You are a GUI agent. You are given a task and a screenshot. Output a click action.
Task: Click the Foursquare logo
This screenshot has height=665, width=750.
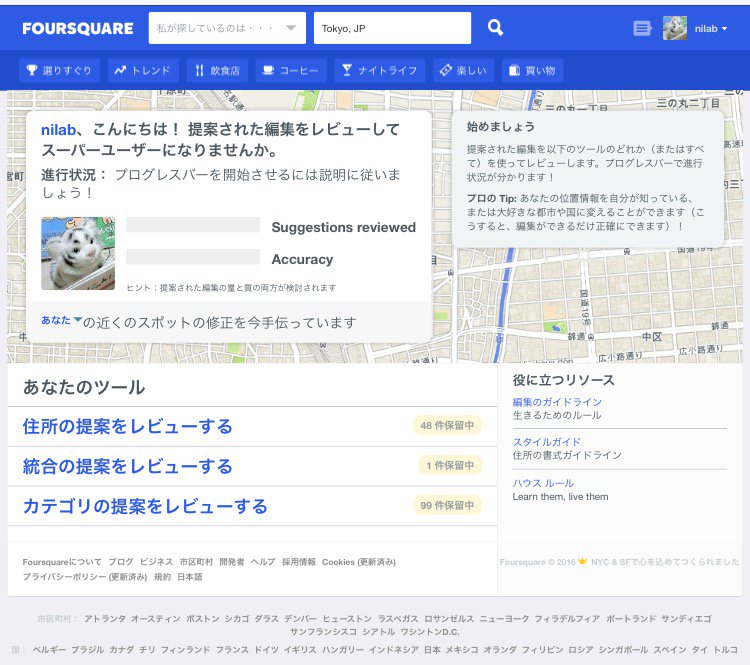77,28
